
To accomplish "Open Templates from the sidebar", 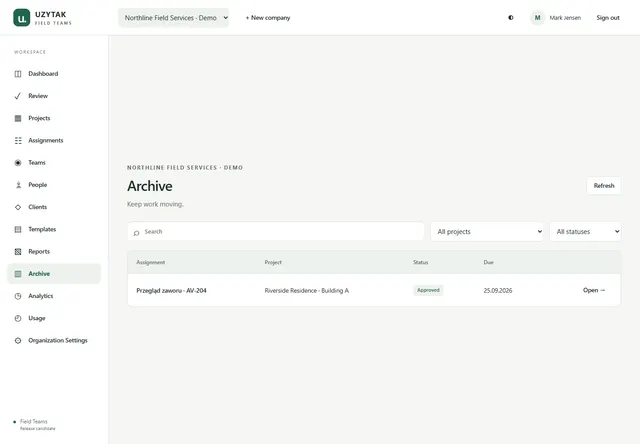I will [54, 229].
